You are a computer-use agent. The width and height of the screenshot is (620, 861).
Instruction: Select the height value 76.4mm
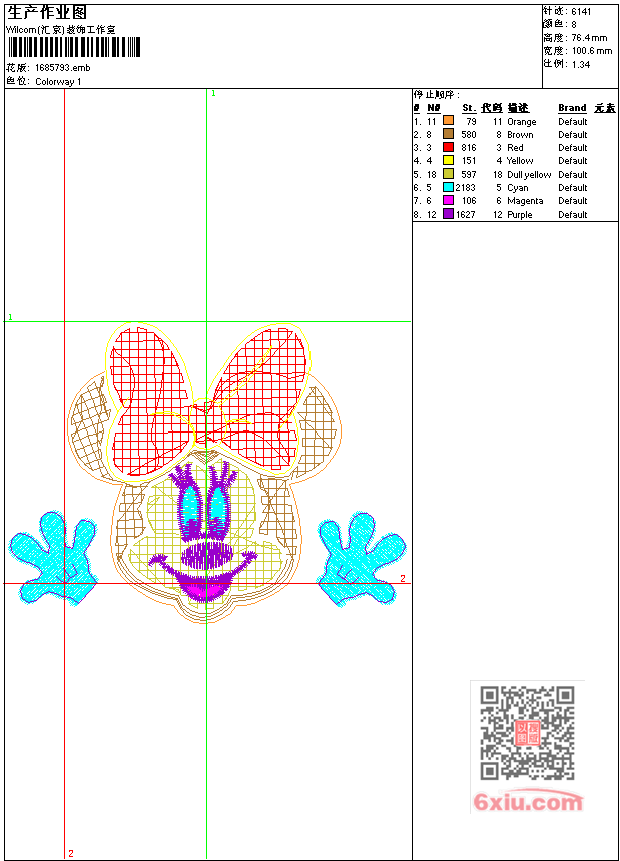click(589, 38)
